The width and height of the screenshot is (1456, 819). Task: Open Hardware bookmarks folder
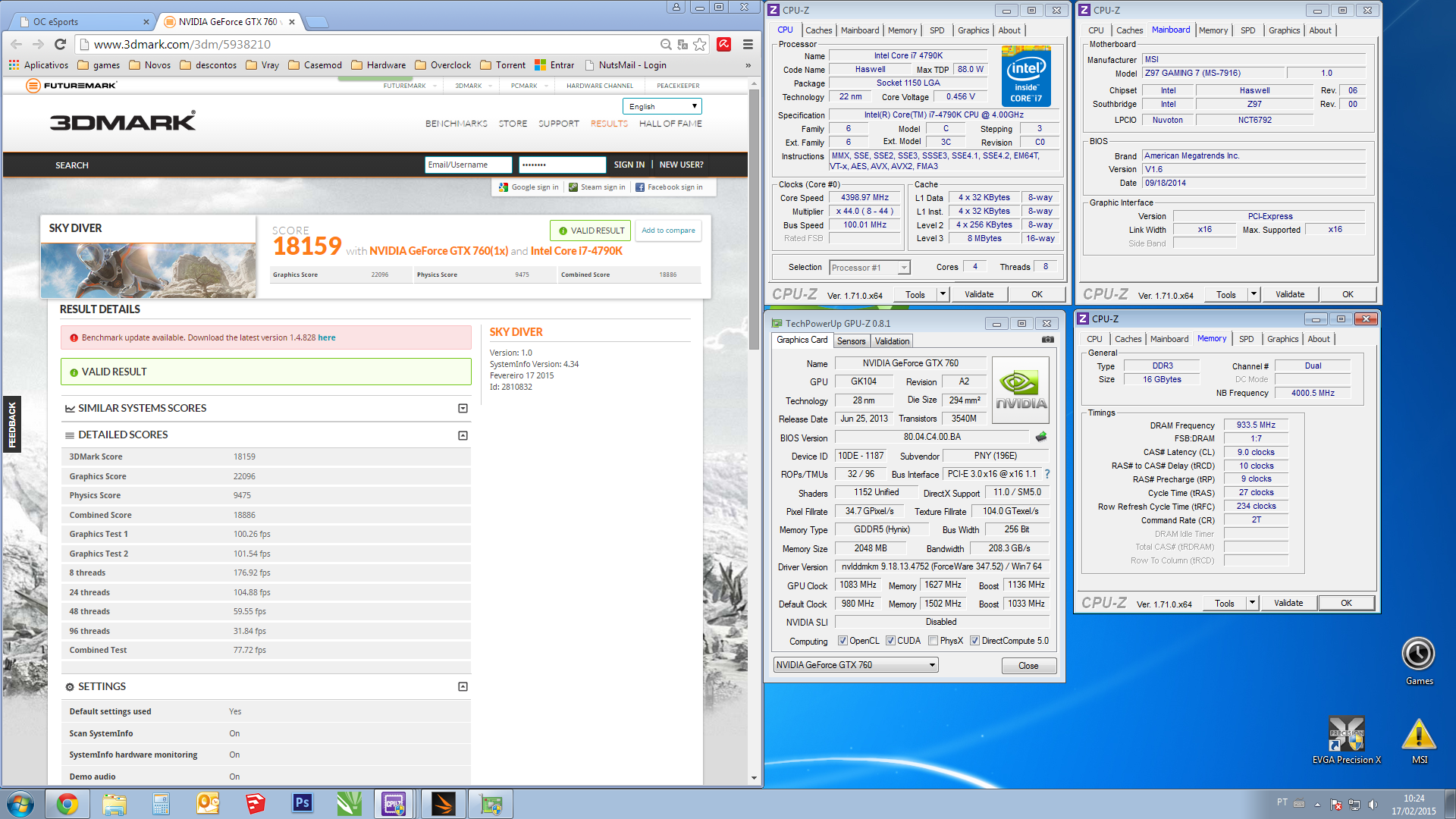[378, 65]
